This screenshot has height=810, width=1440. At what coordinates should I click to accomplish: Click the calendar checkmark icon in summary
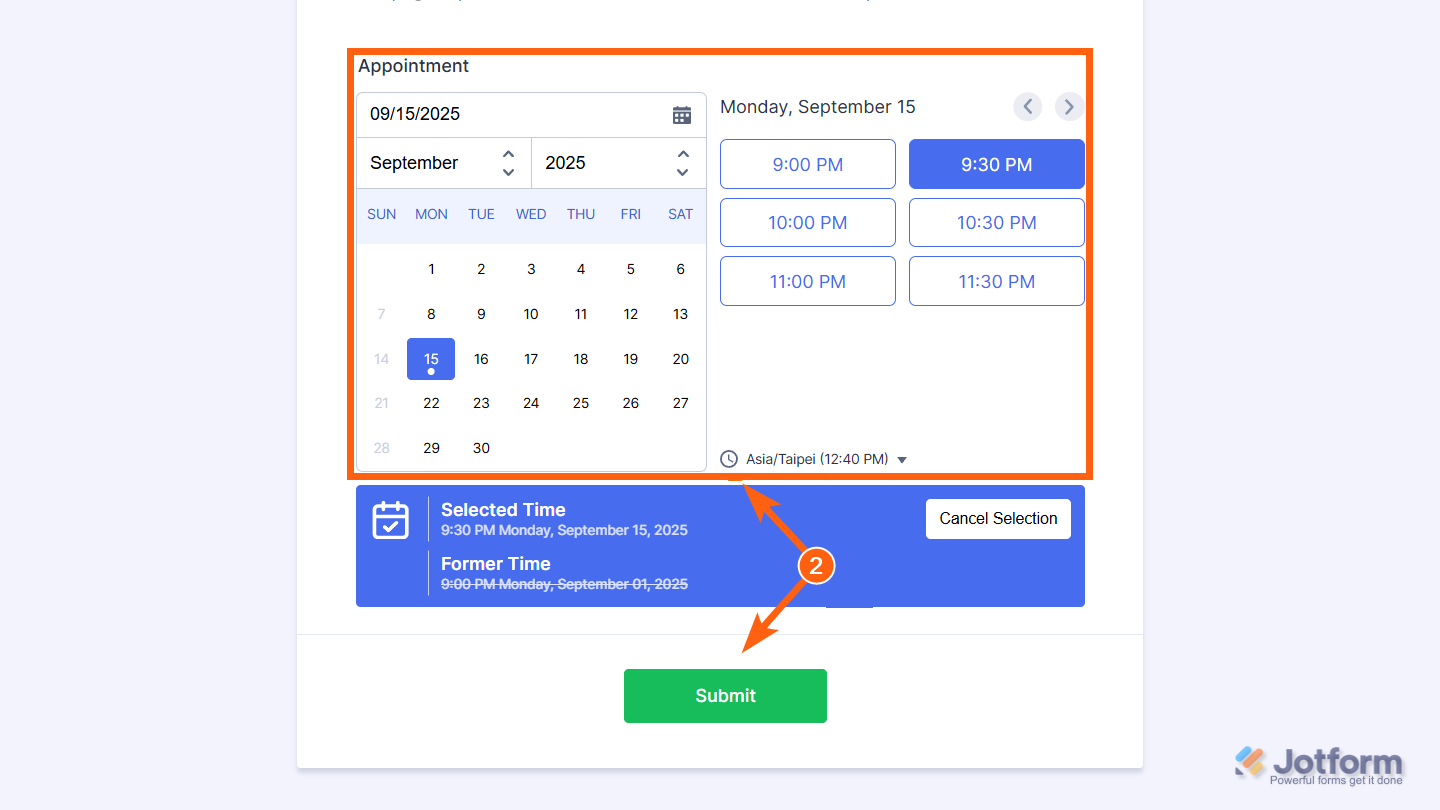tap(390, 520)
